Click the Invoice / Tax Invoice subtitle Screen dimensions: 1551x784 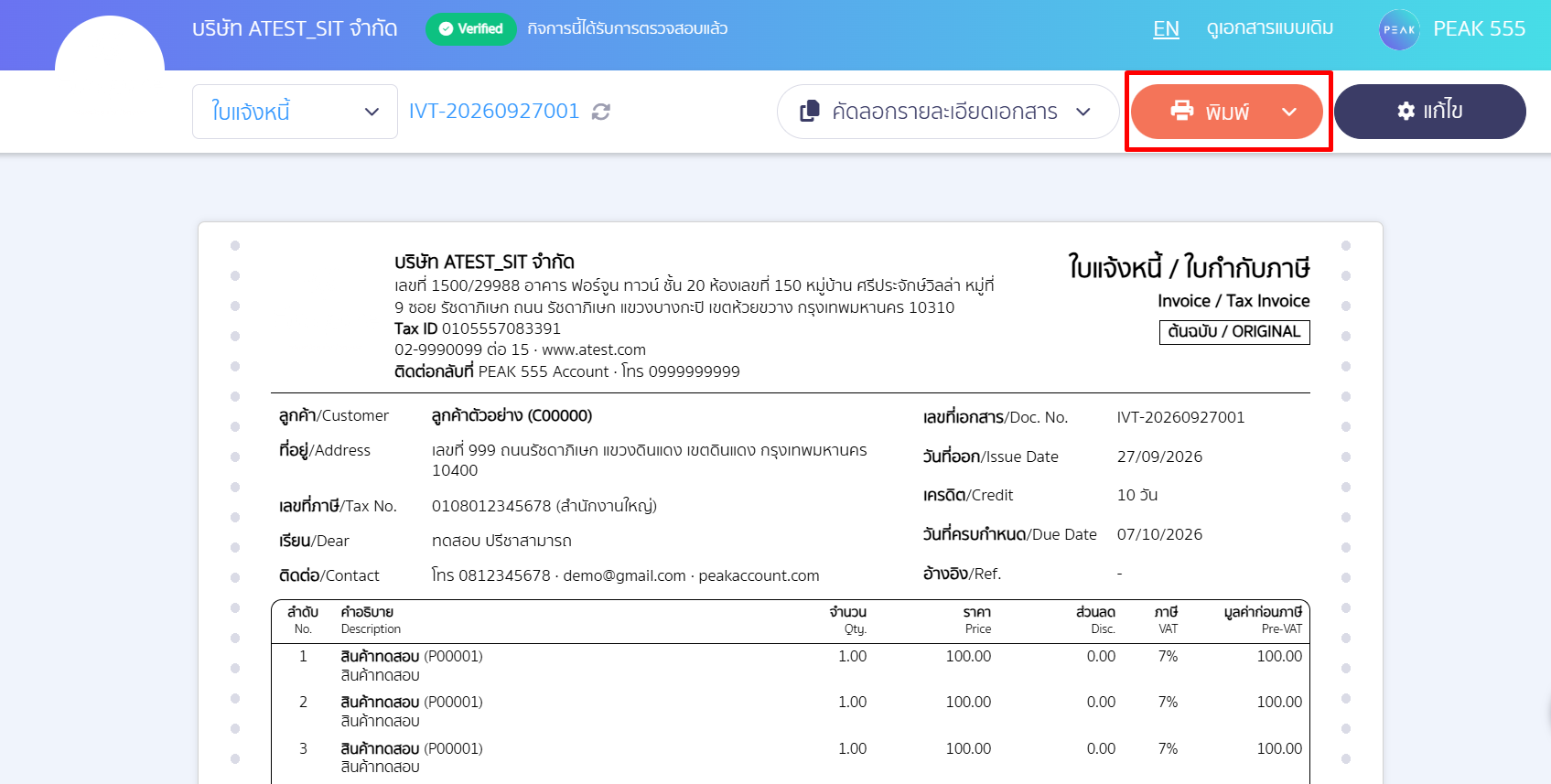pos(1233,301)
